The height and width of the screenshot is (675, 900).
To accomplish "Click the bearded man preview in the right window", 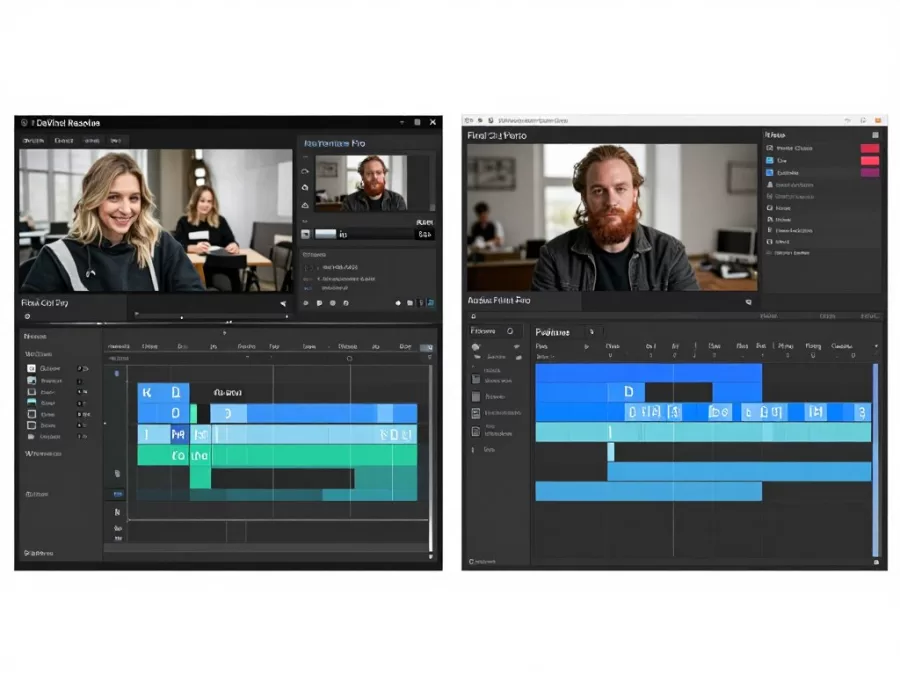I will tap(612, 217).
